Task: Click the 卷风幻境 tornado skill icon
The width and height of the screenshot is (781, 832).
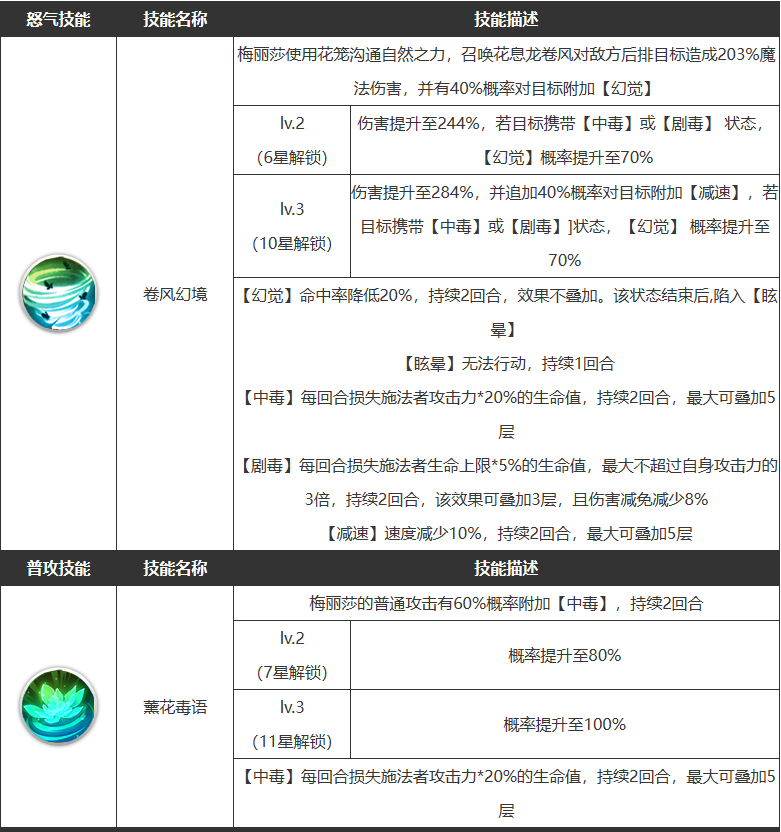Action: pyautogui.click(x=58, y=293)
